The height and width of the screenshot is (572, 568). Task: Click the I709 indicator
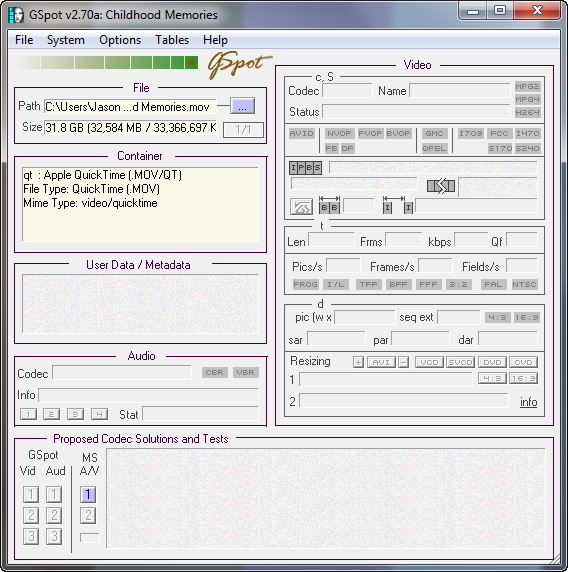(471, 134)
